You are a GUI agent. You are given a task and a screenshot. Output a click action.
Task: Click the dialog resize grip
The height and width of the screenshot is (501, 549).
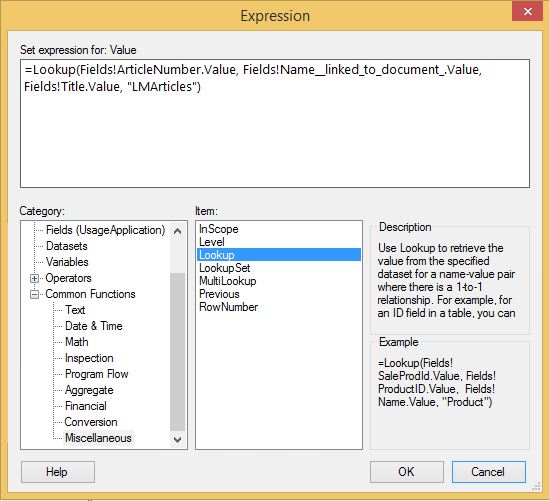pos(536,486)
